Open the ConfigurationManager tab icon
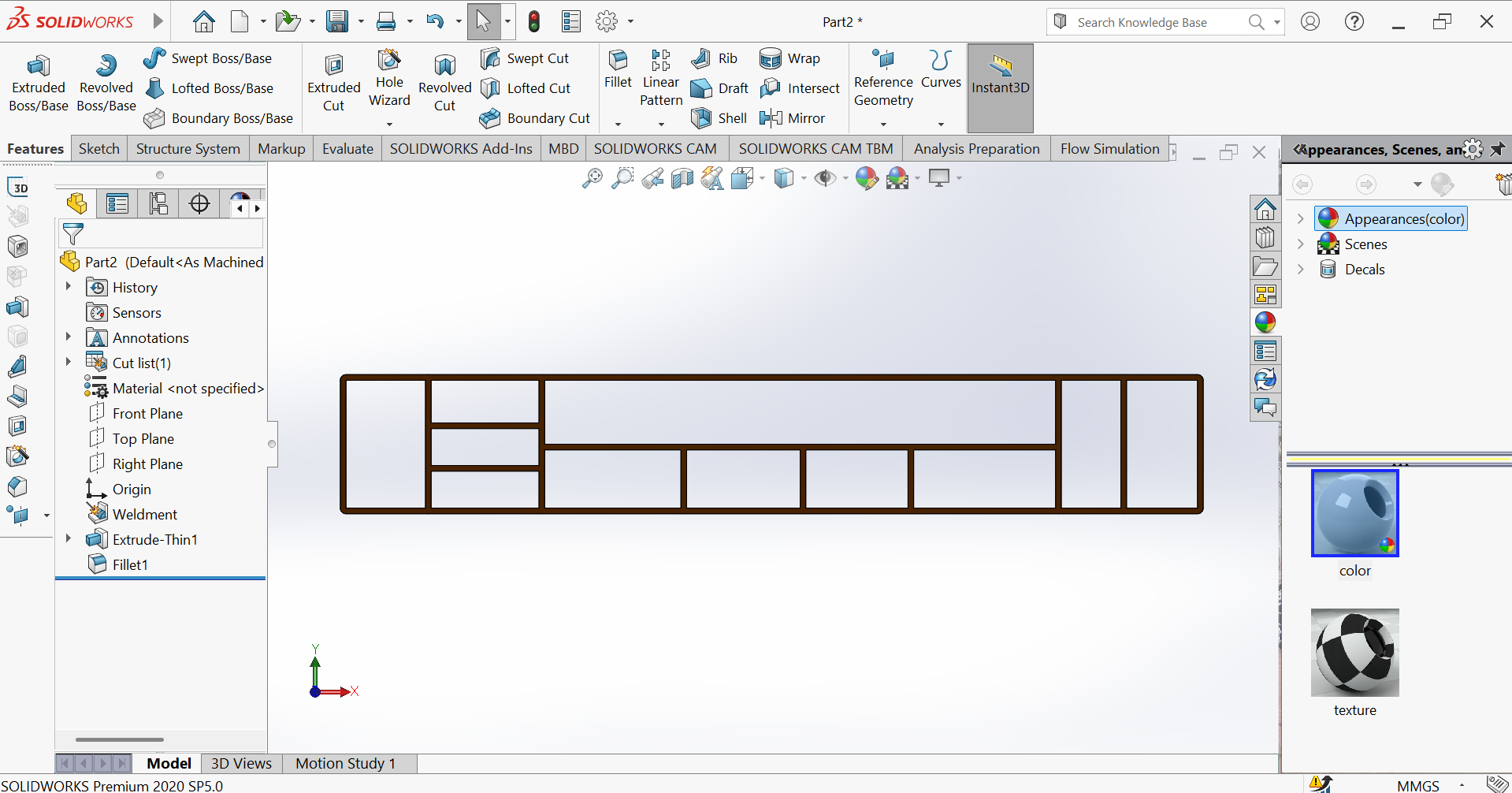The width and height of the screenshot is (1512, 793). click(158, 204)
